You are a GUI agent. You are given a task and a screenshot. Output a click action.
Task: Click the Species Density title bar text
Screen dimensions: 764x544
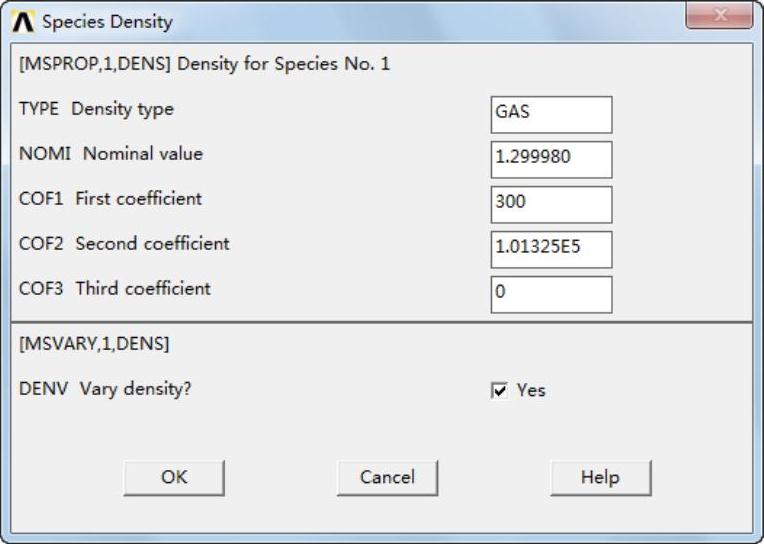click(107, 21)
